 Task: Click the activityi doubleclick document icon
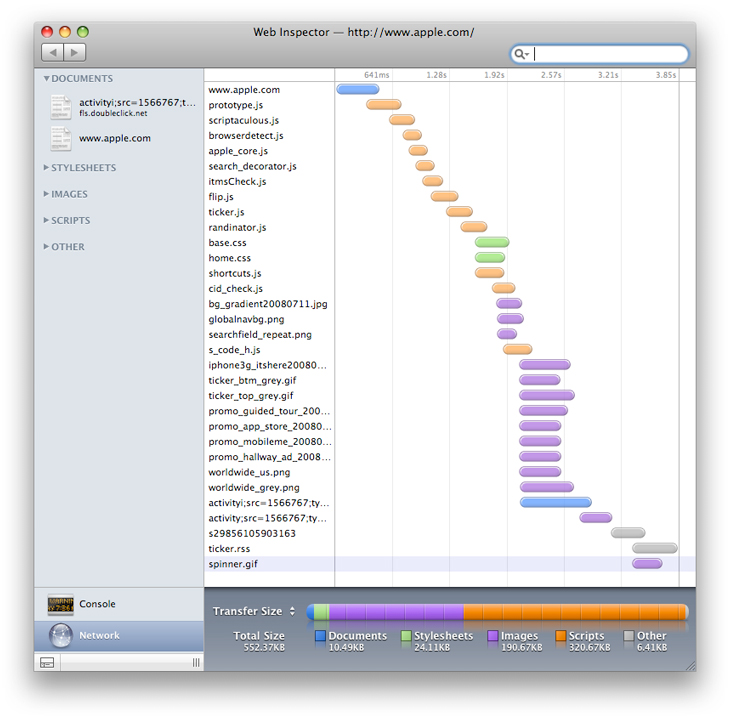click(x=61, y=107)
